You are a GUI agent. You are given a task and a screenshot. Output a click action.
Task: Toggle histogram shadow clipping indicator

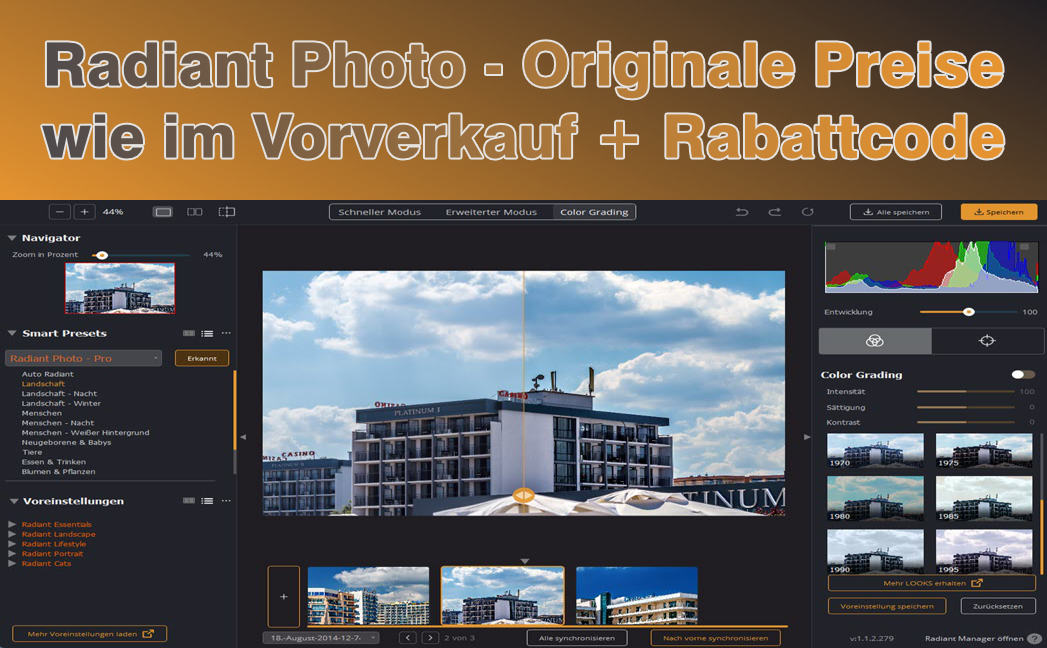coord(831,247)
